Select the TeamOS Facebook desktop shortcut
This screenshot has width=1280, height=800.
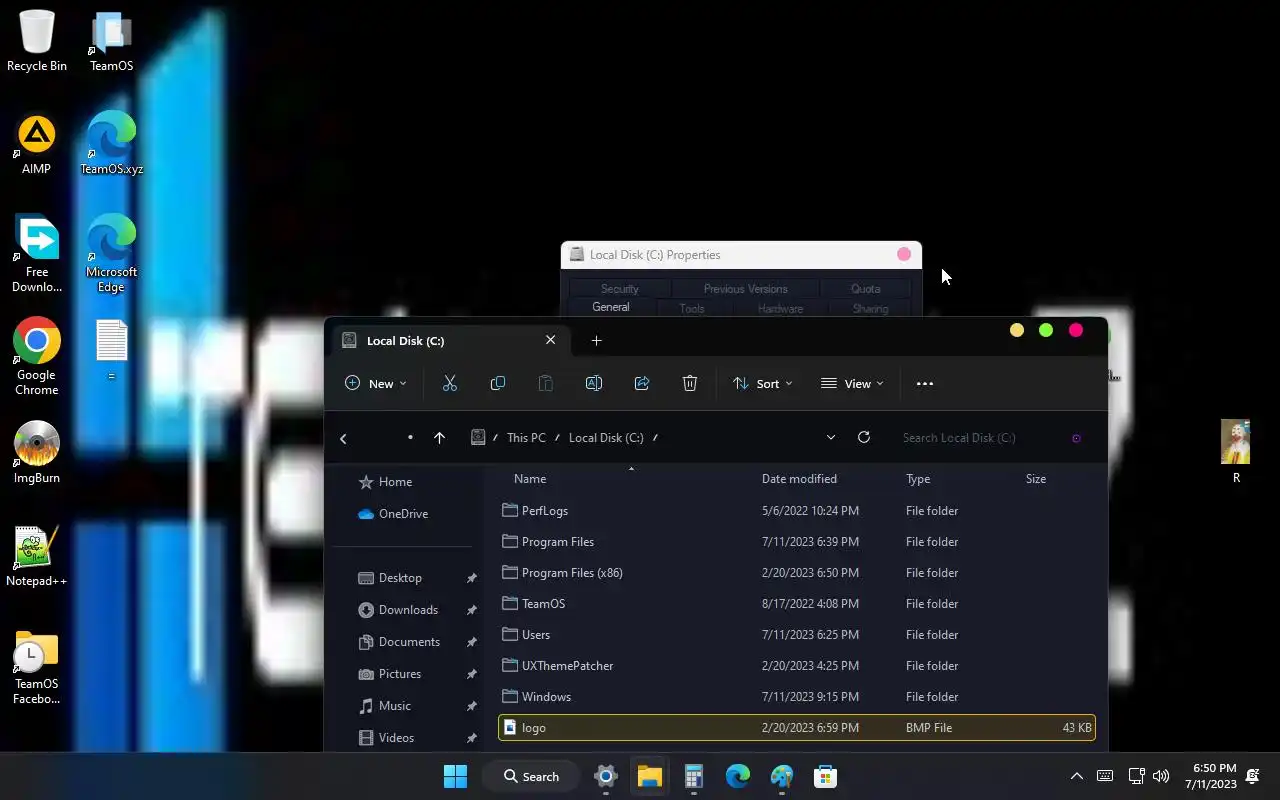click(x=37, y=667)
